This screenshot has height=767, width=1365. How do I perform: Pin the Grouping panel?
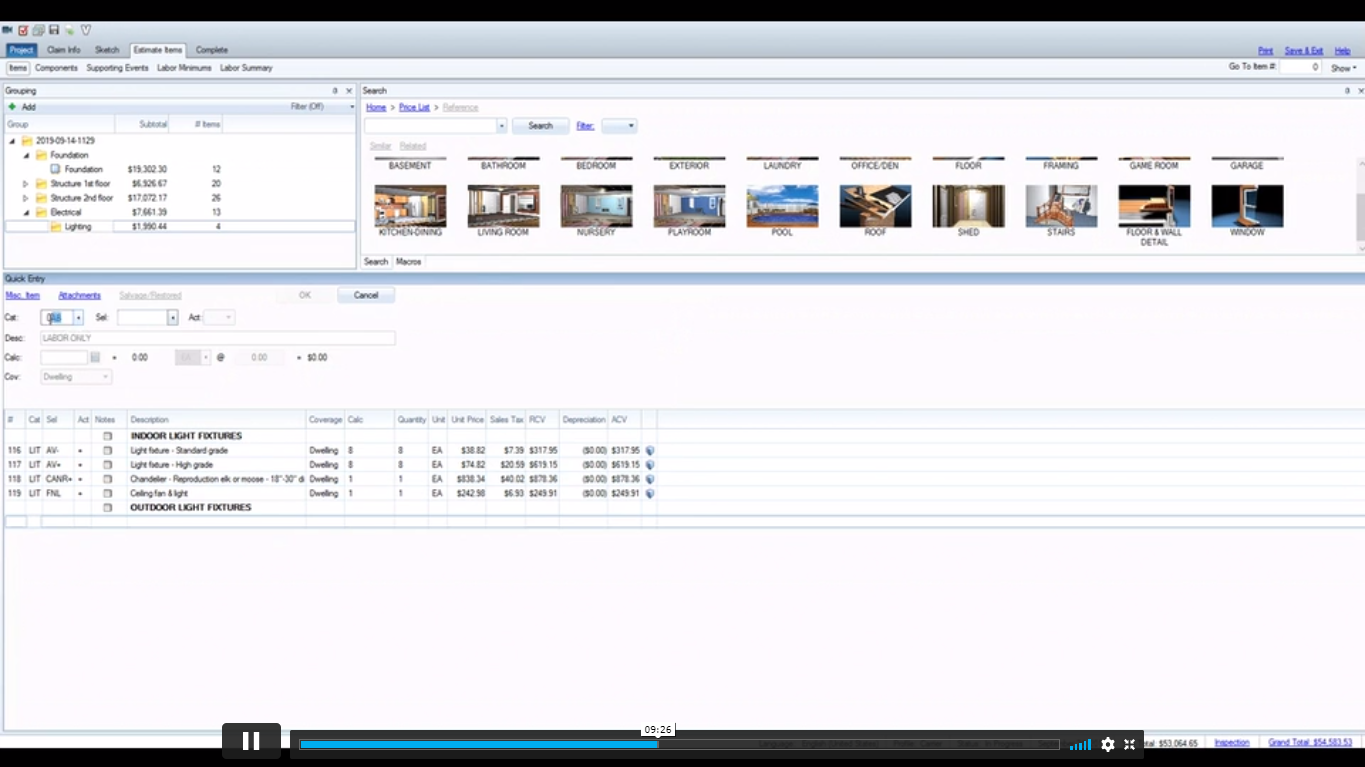335,91
